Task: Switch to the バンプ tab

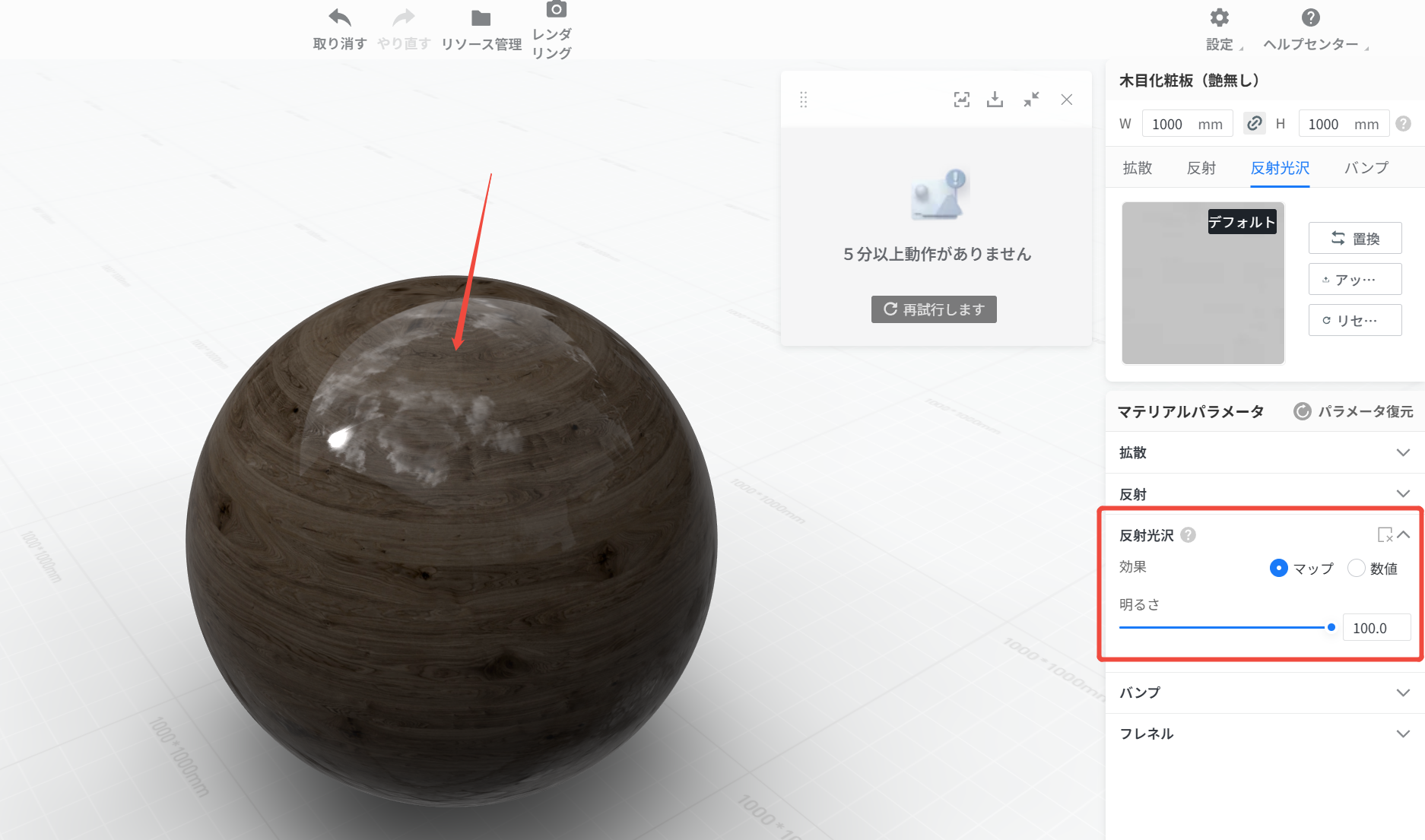Action: coord(1366,168)
